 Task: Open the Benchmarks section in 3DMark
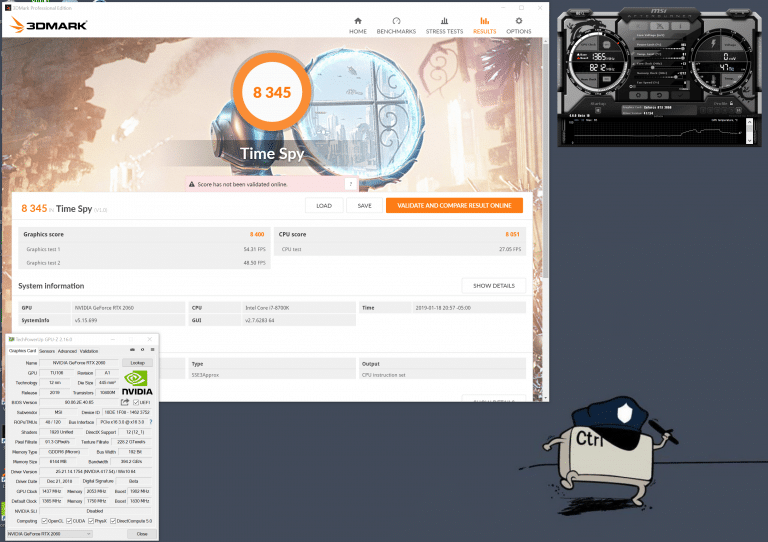click(x=396, y=25)
